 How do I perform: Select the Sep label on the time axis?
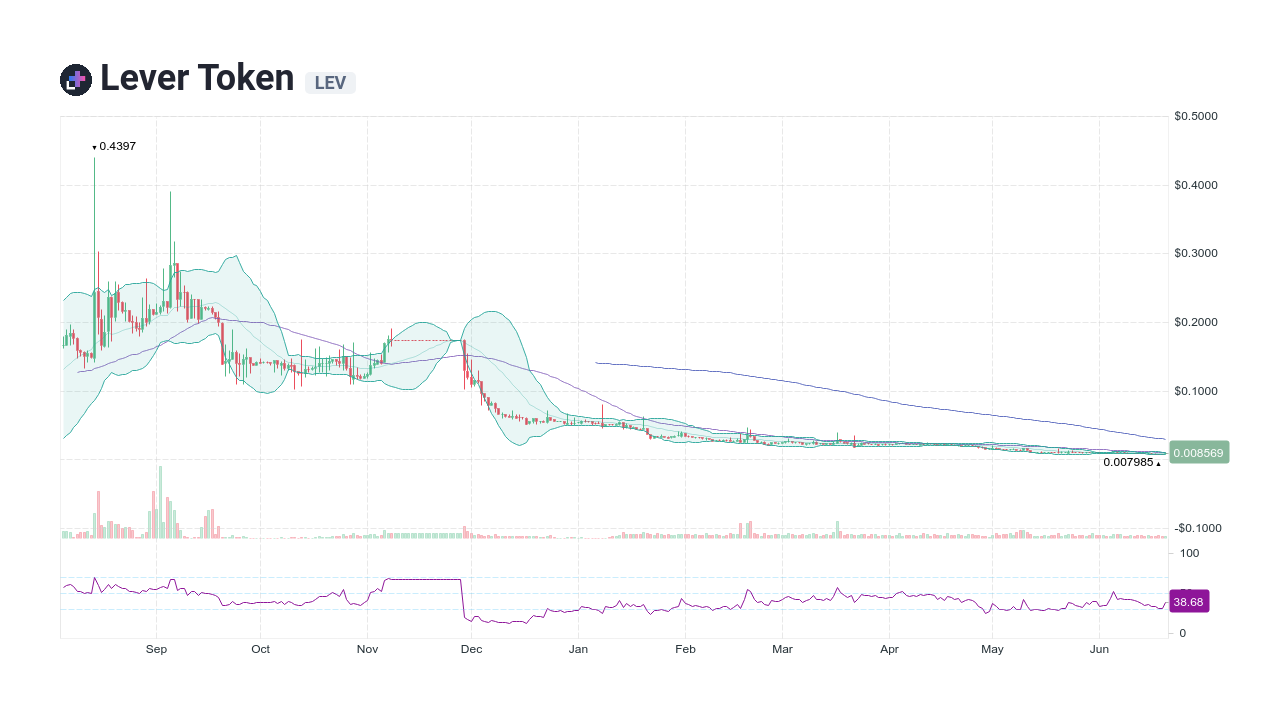(x=156, y=649)
